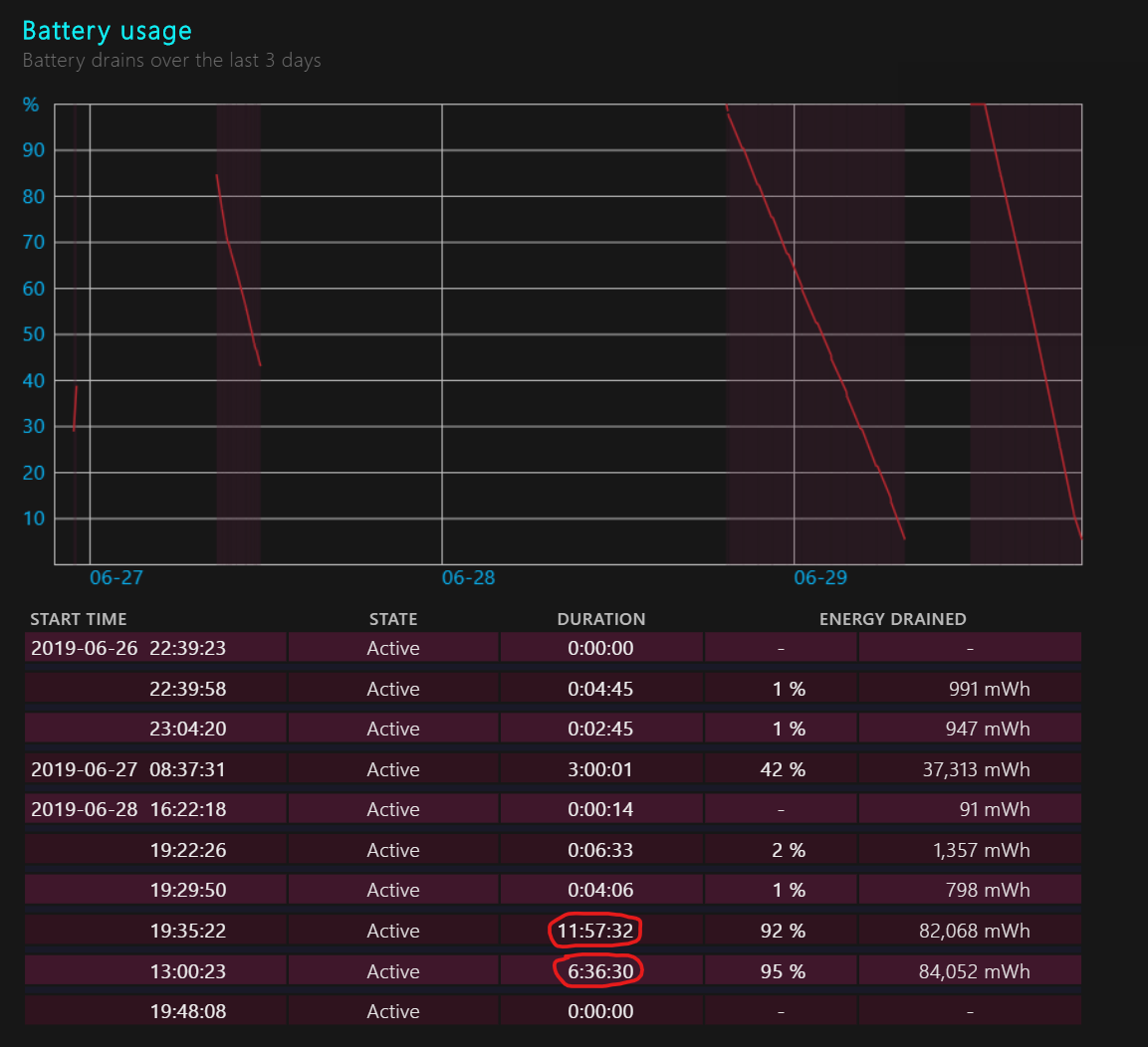This screenshot has height=1047, width=1148.
Task: Select start time 19:29:50
Action: click(x=187, y=890)
